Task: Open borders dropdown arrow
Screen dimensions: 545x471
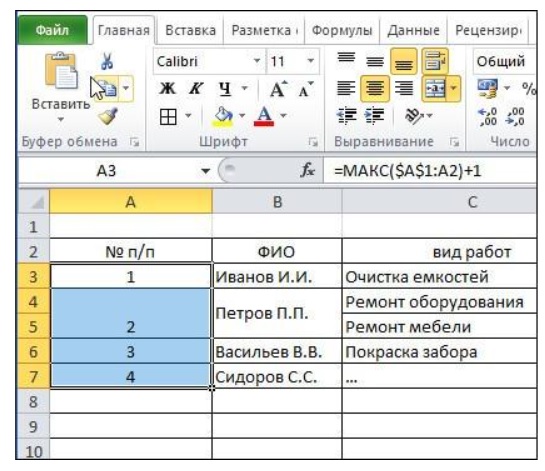Action: [188, 115]
